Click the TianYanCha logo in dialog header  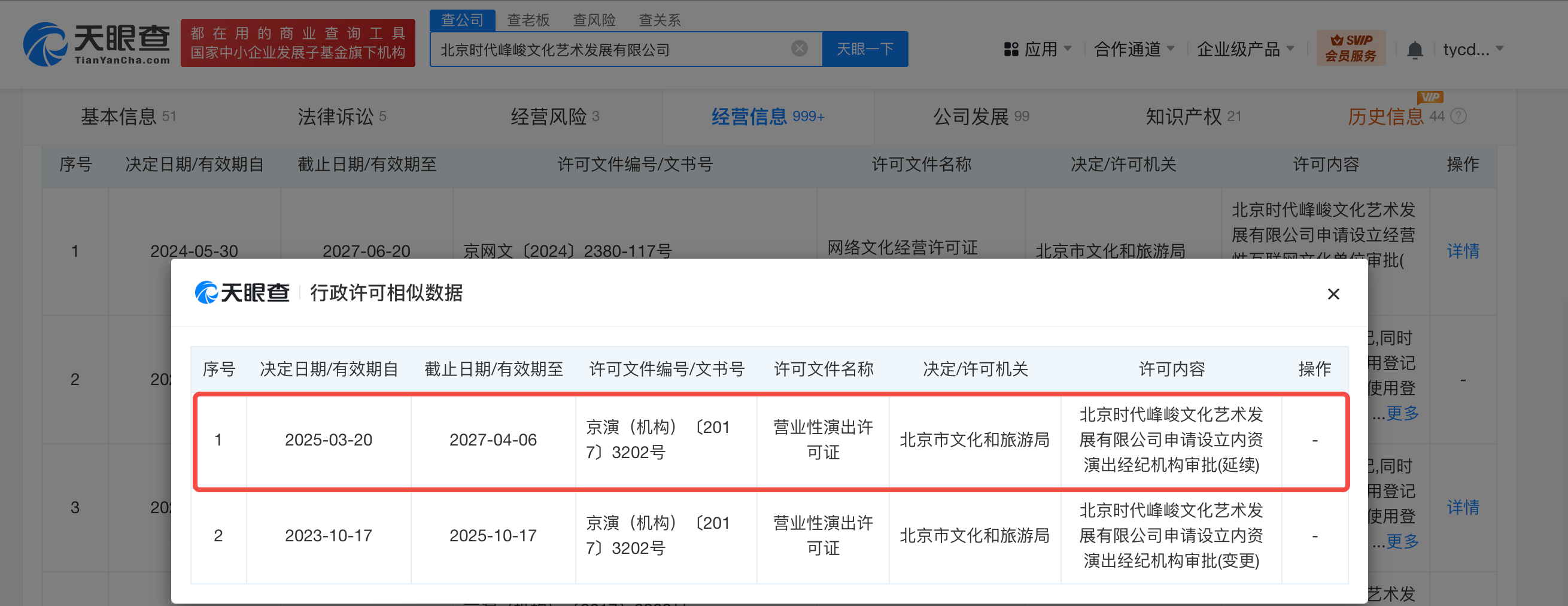(242, 293)
